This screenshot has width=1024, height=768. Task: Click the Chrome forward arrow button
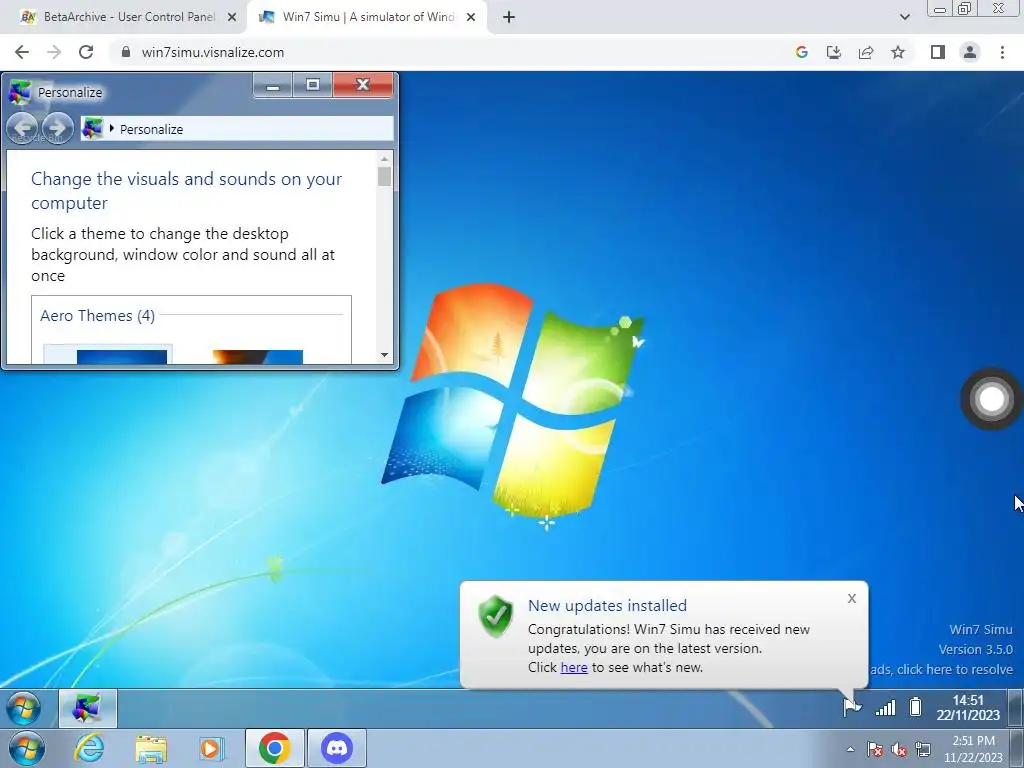click(x=54, y=52)
